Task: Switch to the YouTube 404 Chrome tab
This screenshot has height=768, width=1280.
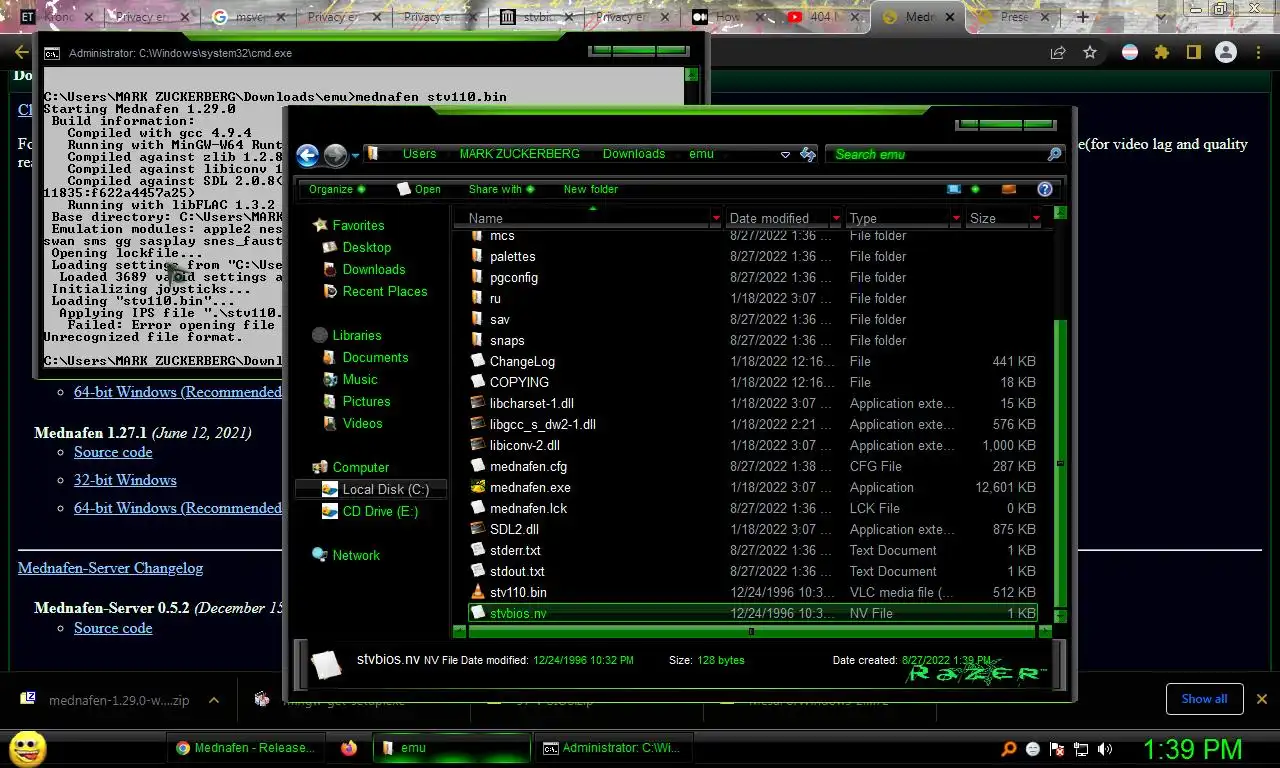Action: pyautogui.click(x=822, y=17)
